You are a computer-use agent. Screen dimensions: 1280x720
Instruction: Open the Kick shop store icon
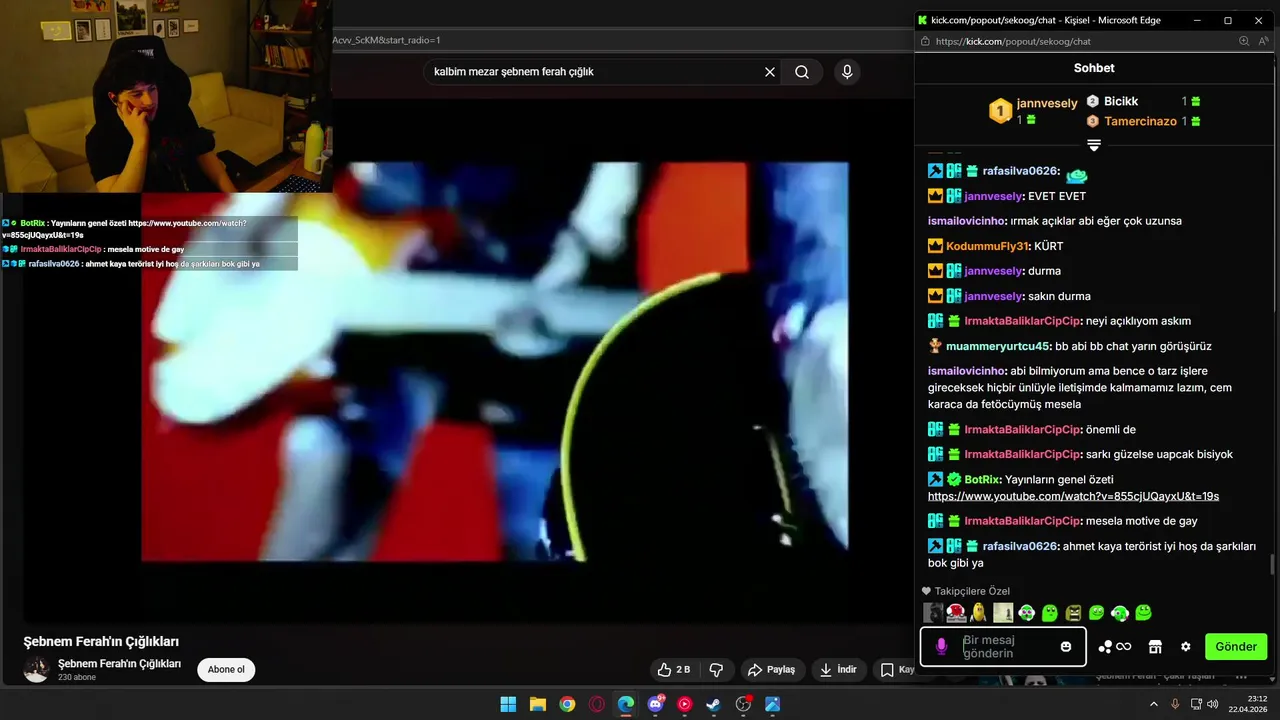coord(1155,647)
